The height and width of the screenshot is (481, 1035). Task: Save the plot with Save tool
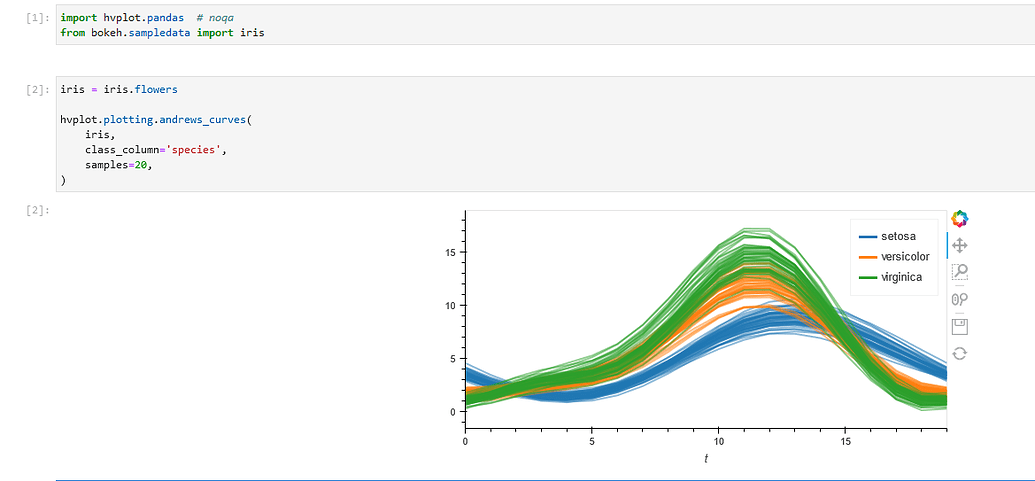959,326
